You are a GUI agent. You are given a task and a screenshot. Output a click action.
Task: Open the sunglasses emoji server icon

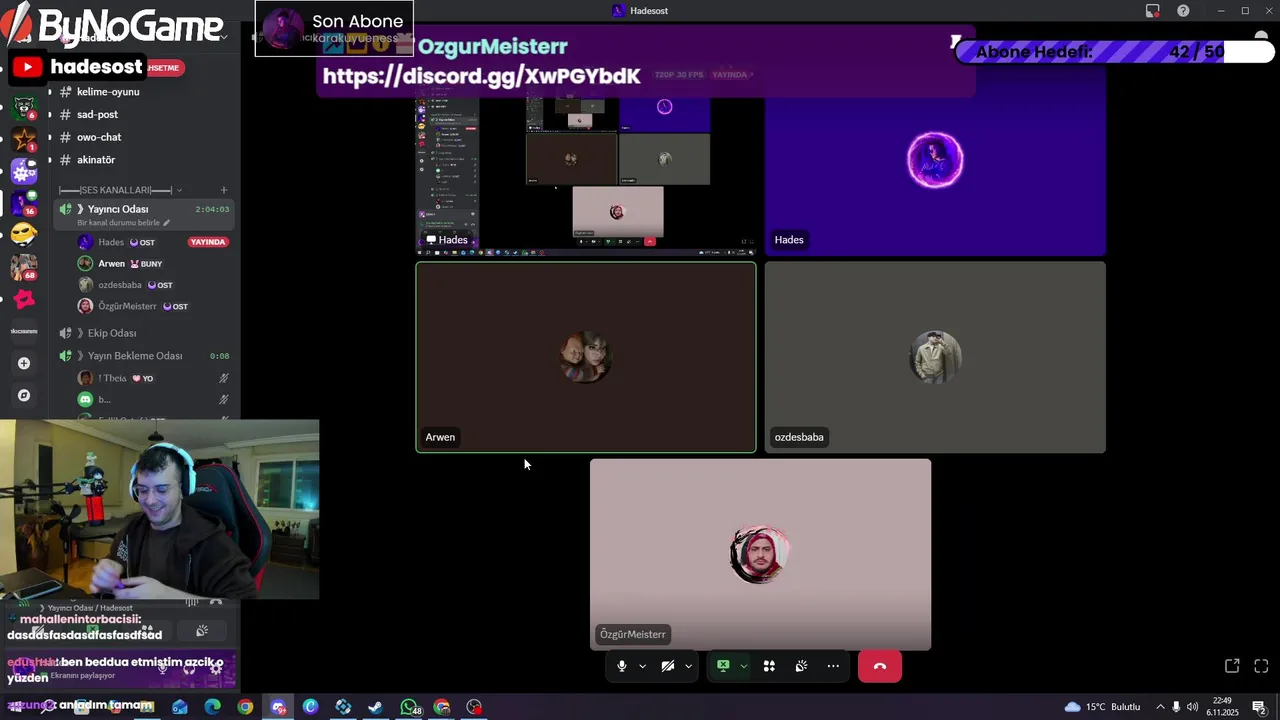(24, 235)
